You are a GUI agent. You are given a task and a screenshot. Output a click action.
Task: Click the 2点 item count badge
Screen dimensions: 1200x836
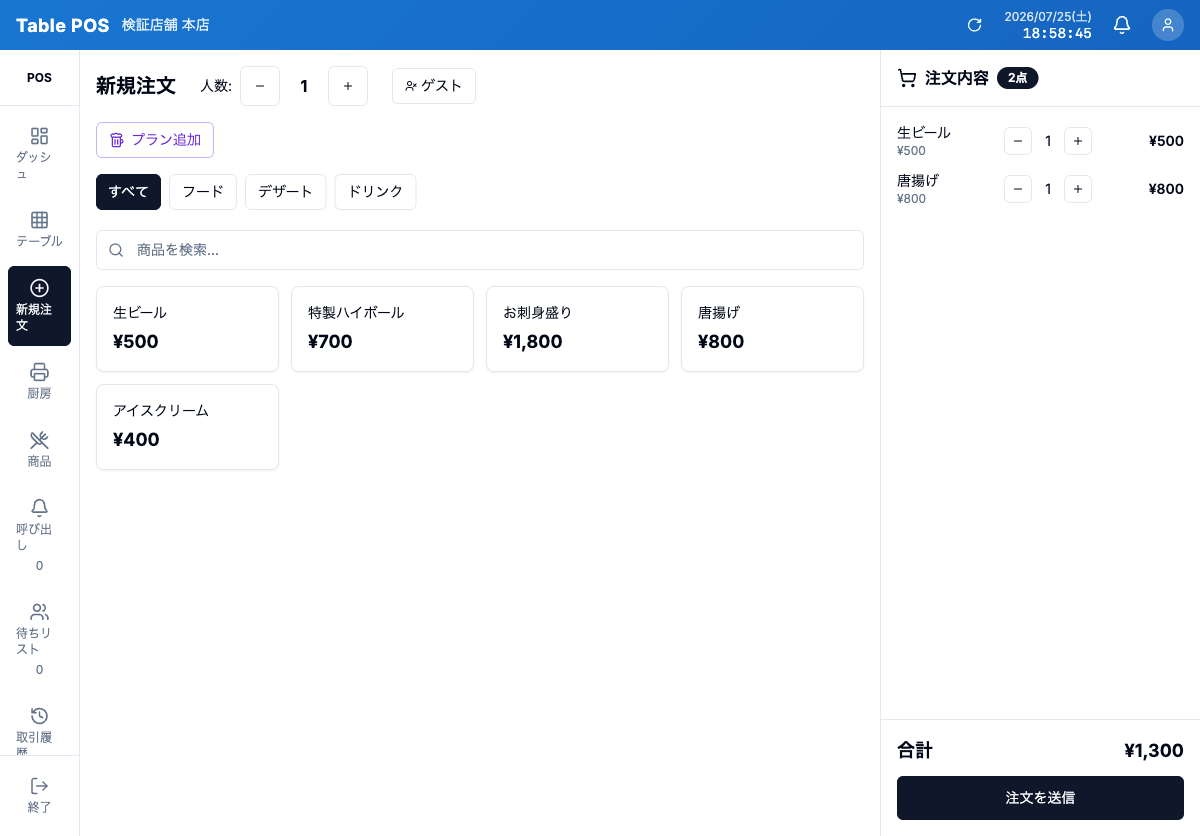1018,78
